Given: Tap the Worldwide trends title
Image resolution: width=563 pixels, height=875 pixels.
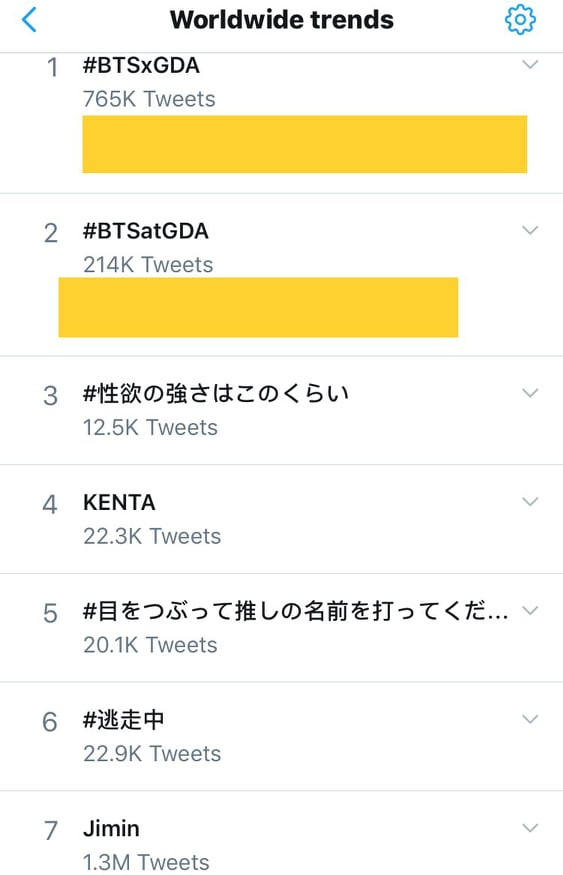Looking at the screenshot, I should coord(282,20).
